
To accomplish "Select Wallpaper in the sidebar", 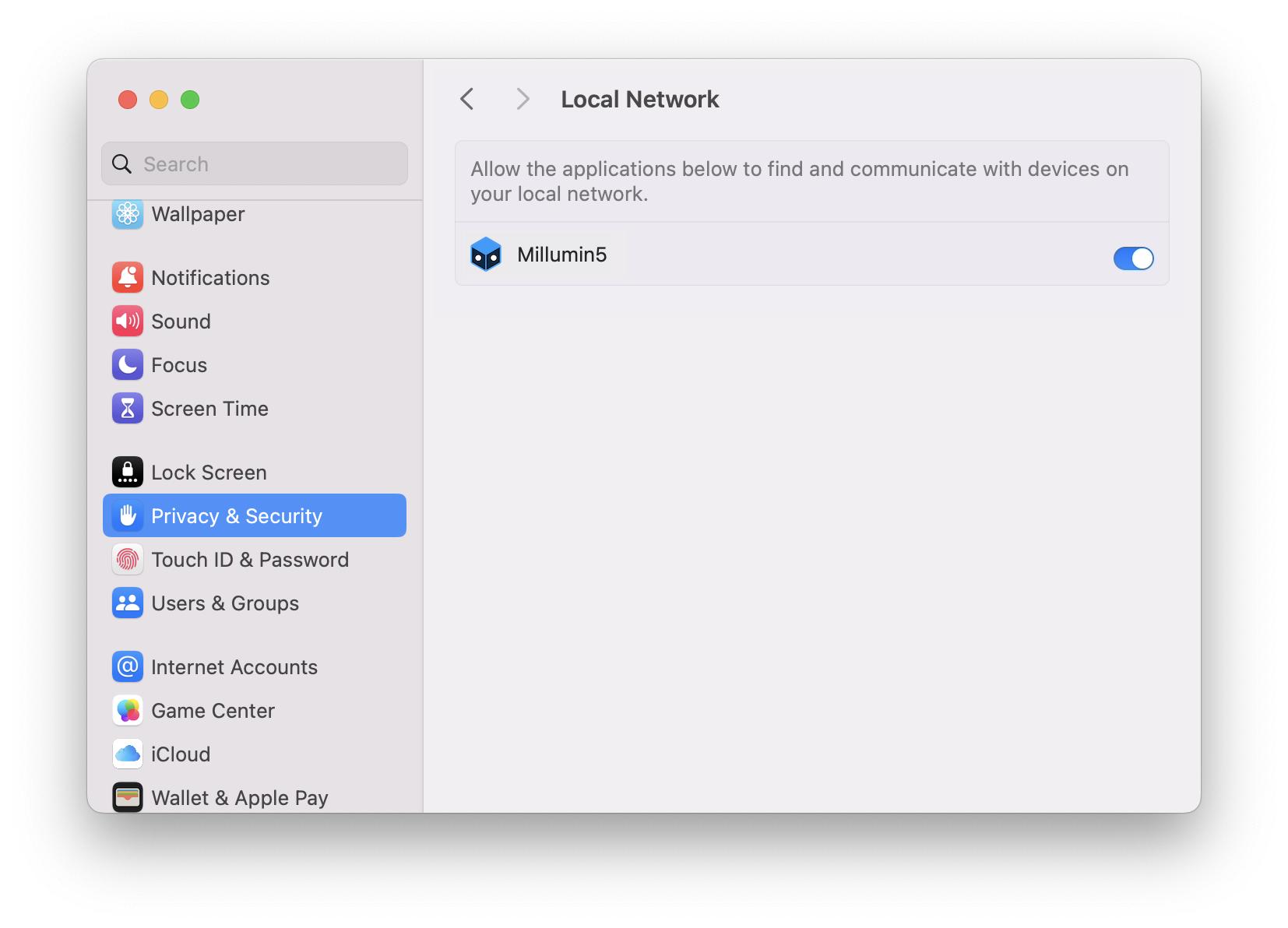I will pos(198,214).
